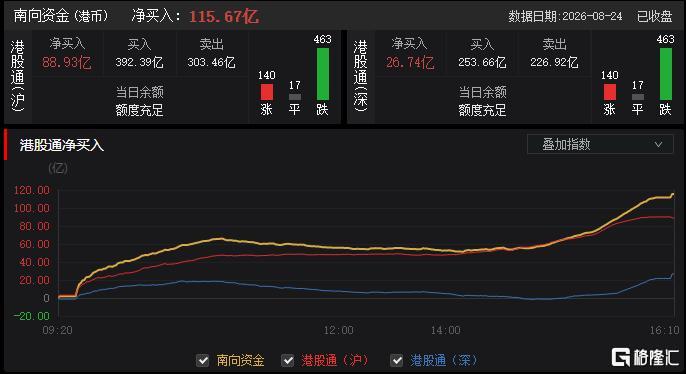The image size is (686, 374).
Task: Click the red marker beside 港股通净买入 title
Action: click(6, 145)
